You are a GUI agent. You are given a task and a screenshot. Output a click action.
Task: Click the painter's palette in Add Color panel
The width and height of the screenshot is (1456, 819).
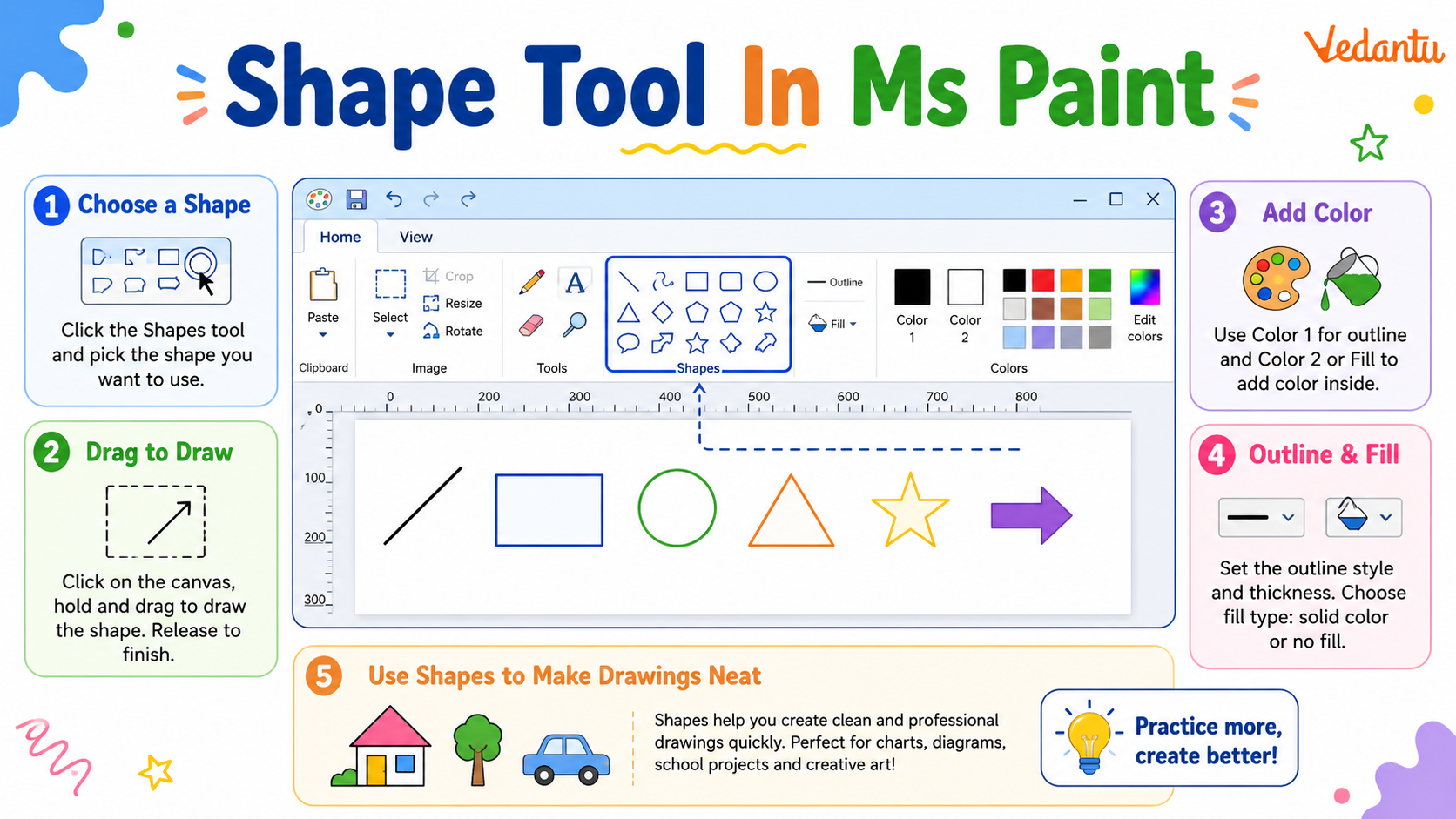pos(1277,279)
